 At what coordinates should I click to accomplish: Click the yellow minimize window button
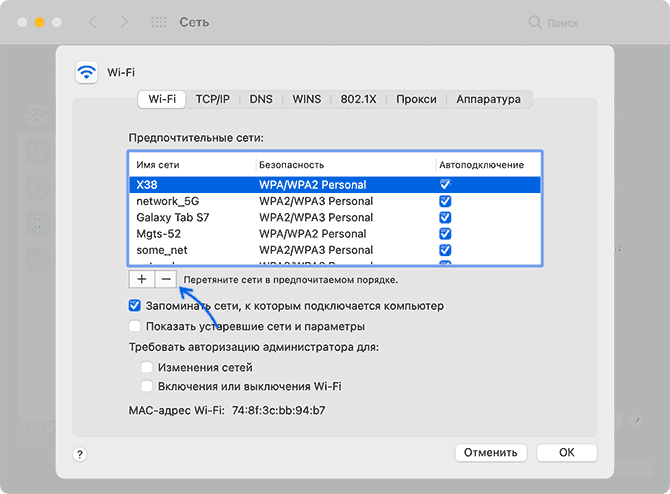coord(39,22)
